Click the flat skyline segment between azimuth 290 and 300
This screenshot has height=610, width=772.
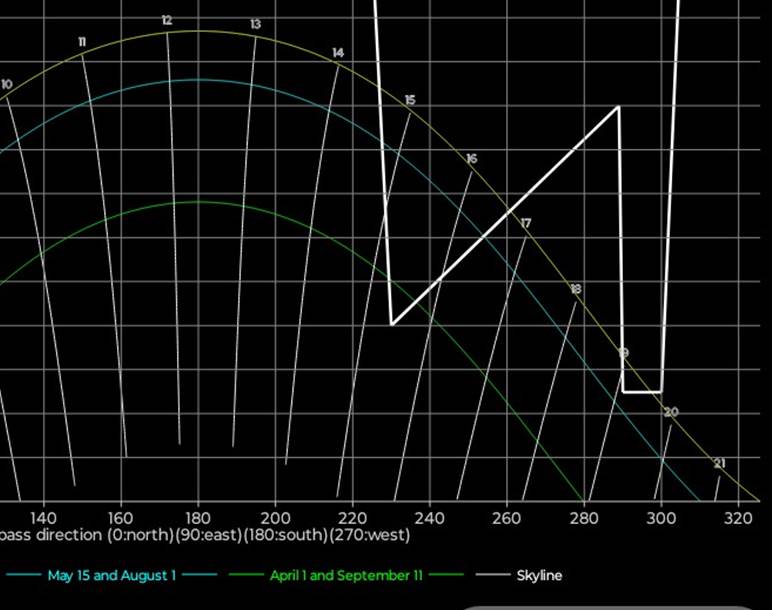[x=642, y=392]
